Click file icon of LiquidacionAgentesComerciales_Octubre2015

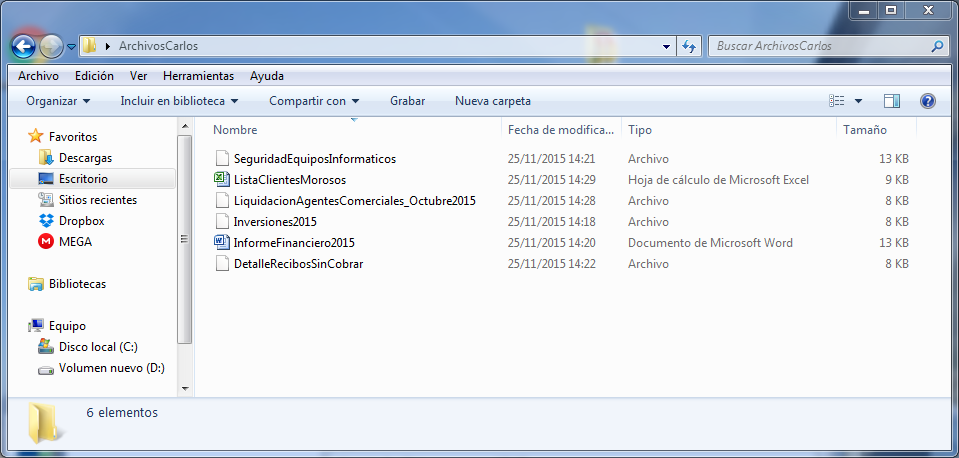[x=221, y=201]
